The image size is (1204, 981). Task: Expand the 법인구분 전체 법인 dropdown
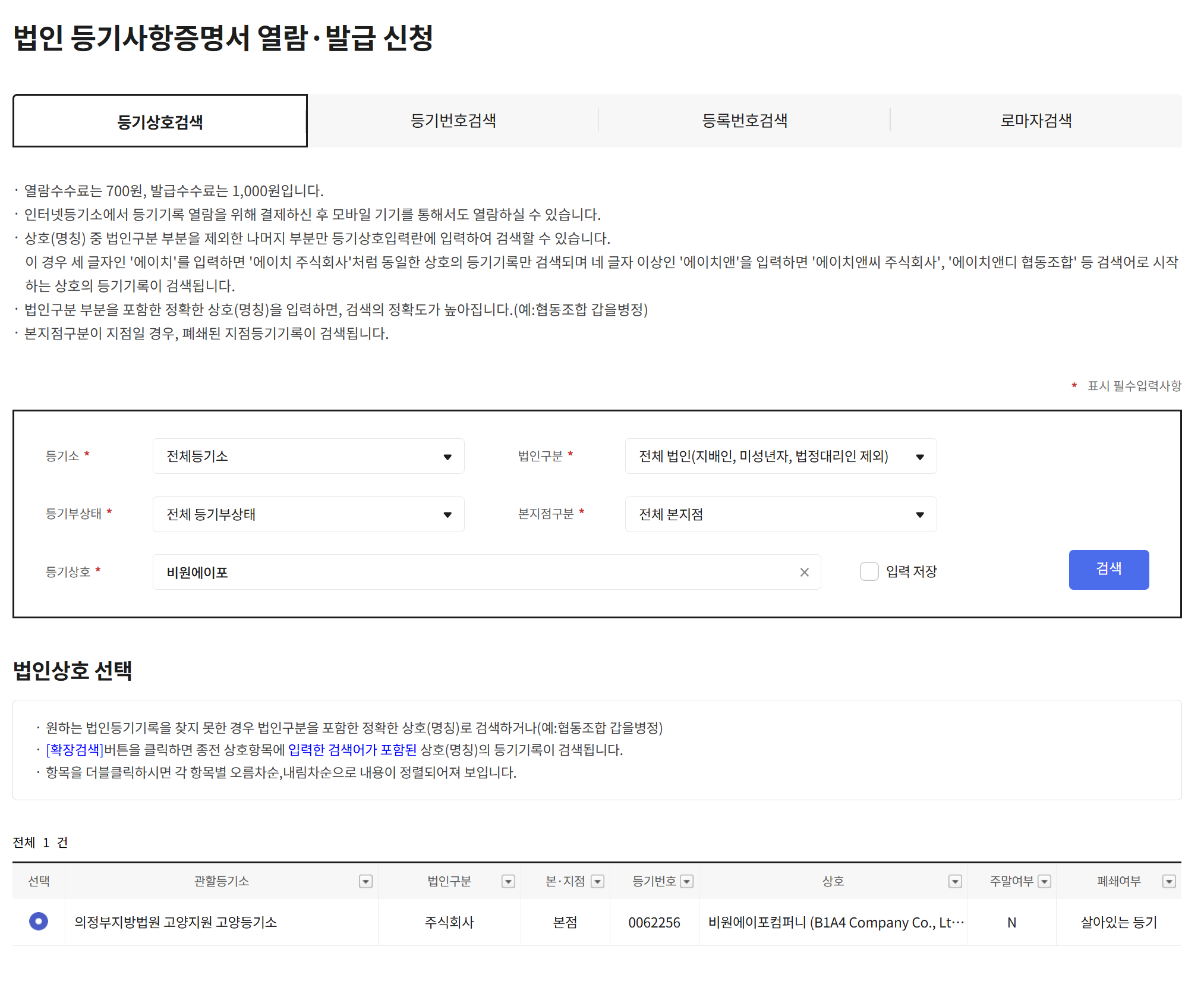click(780, 456)
